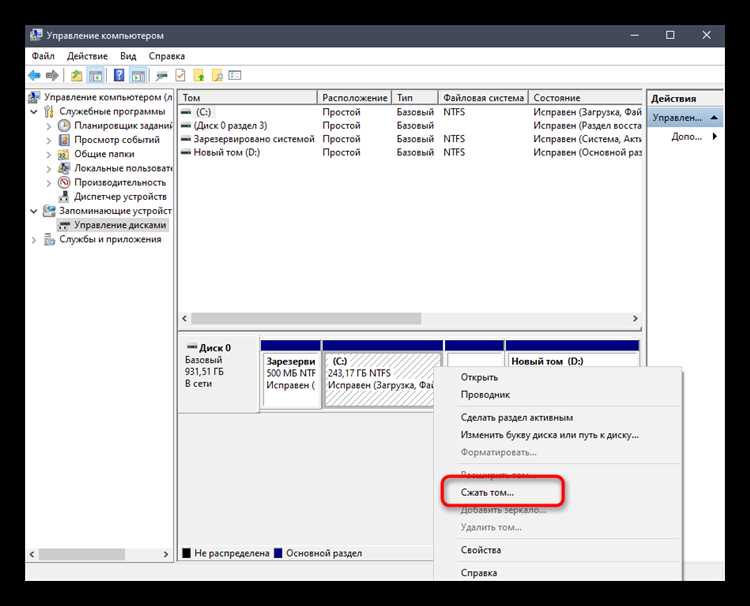Click the checkmark document properties icon

pos(180,75)
